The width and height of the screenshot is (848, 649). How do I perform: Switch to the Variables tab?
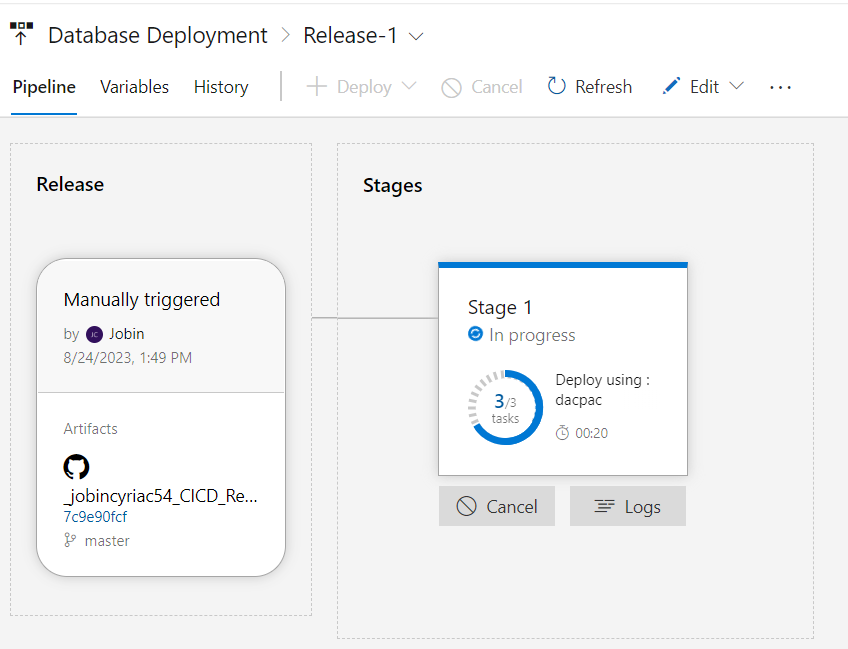click(134, 87)
